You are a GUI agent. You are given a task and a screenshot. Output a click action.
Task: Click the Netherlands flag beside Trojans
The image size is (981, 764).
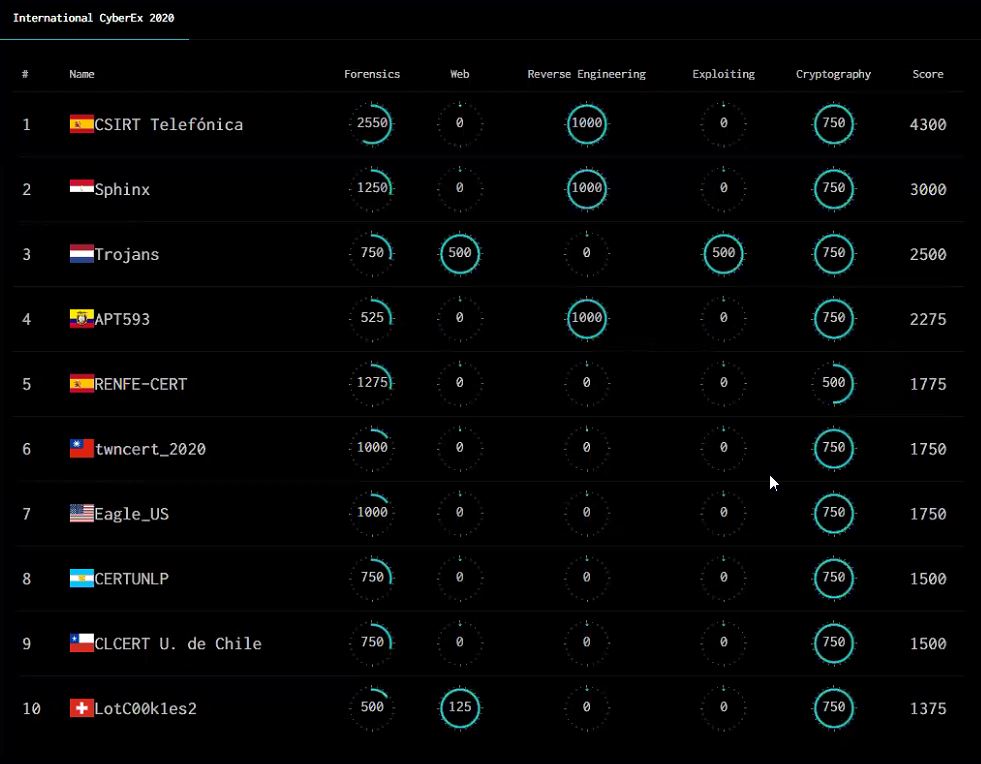click(x=81, y=253)
